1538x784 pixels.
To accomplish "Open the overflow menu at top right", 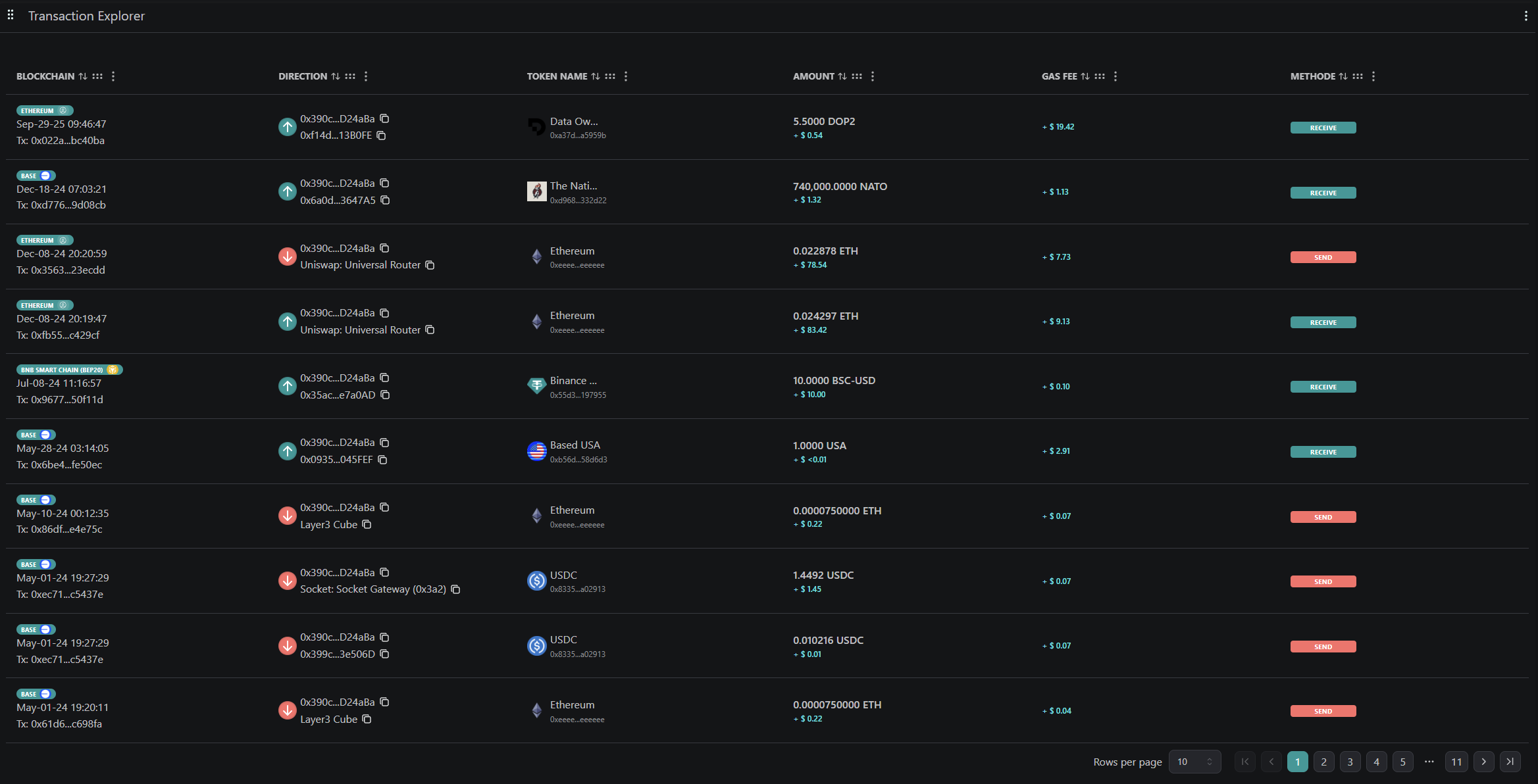I will click(1526, 15).
